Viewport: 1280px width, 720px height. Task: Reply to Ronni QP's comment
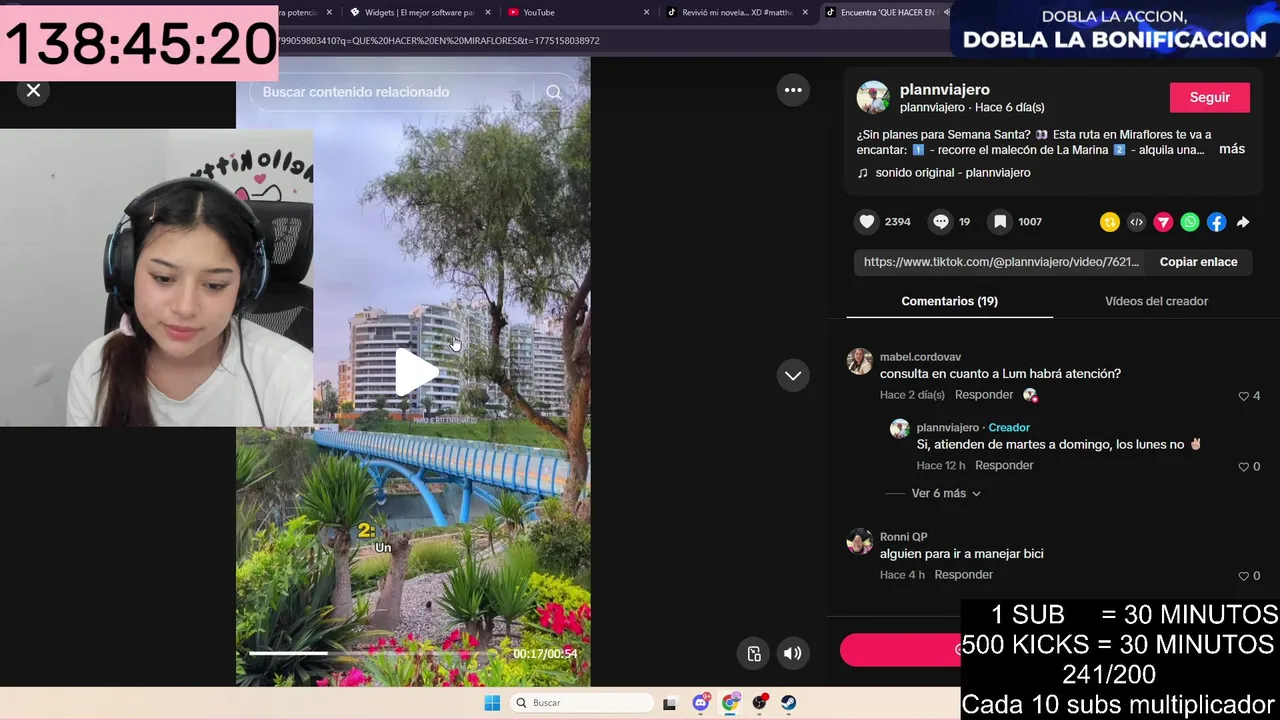(x=964, y=575)
